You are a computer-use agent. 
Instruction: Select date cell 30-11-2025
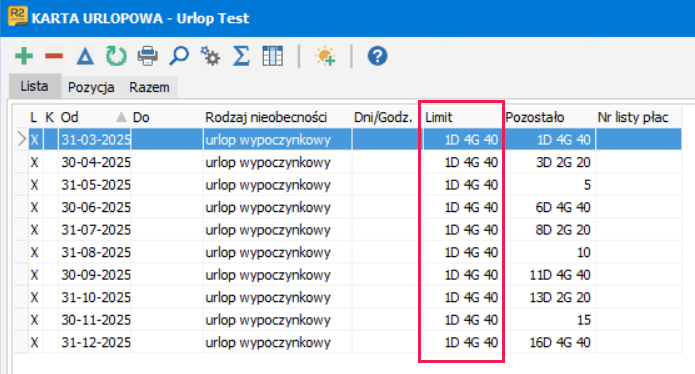click(x=96, y=320)
